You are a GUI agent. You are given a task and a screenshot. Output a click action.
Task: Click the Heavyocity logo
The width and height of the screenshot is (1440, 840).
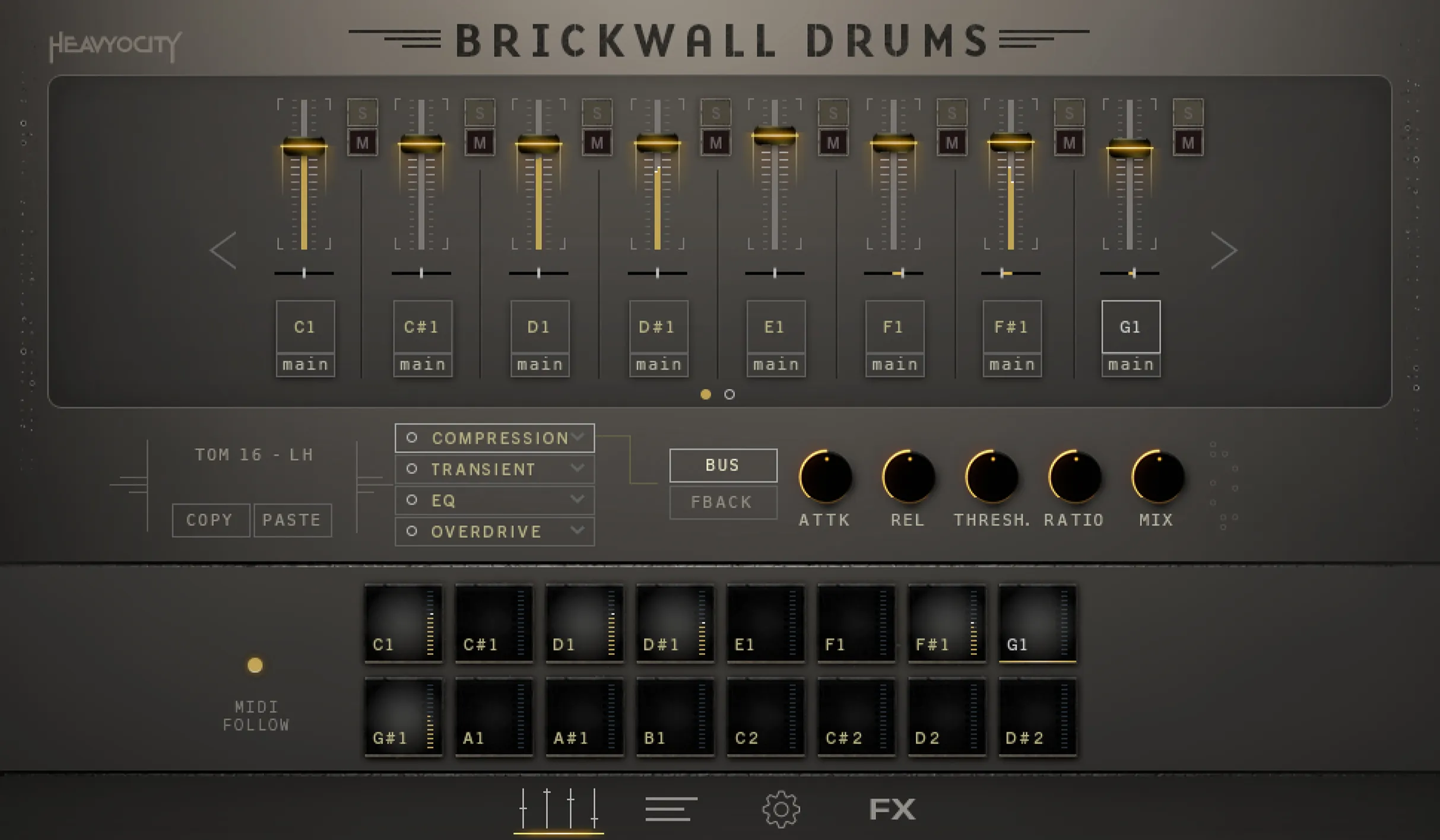click(x=115, y=47)
